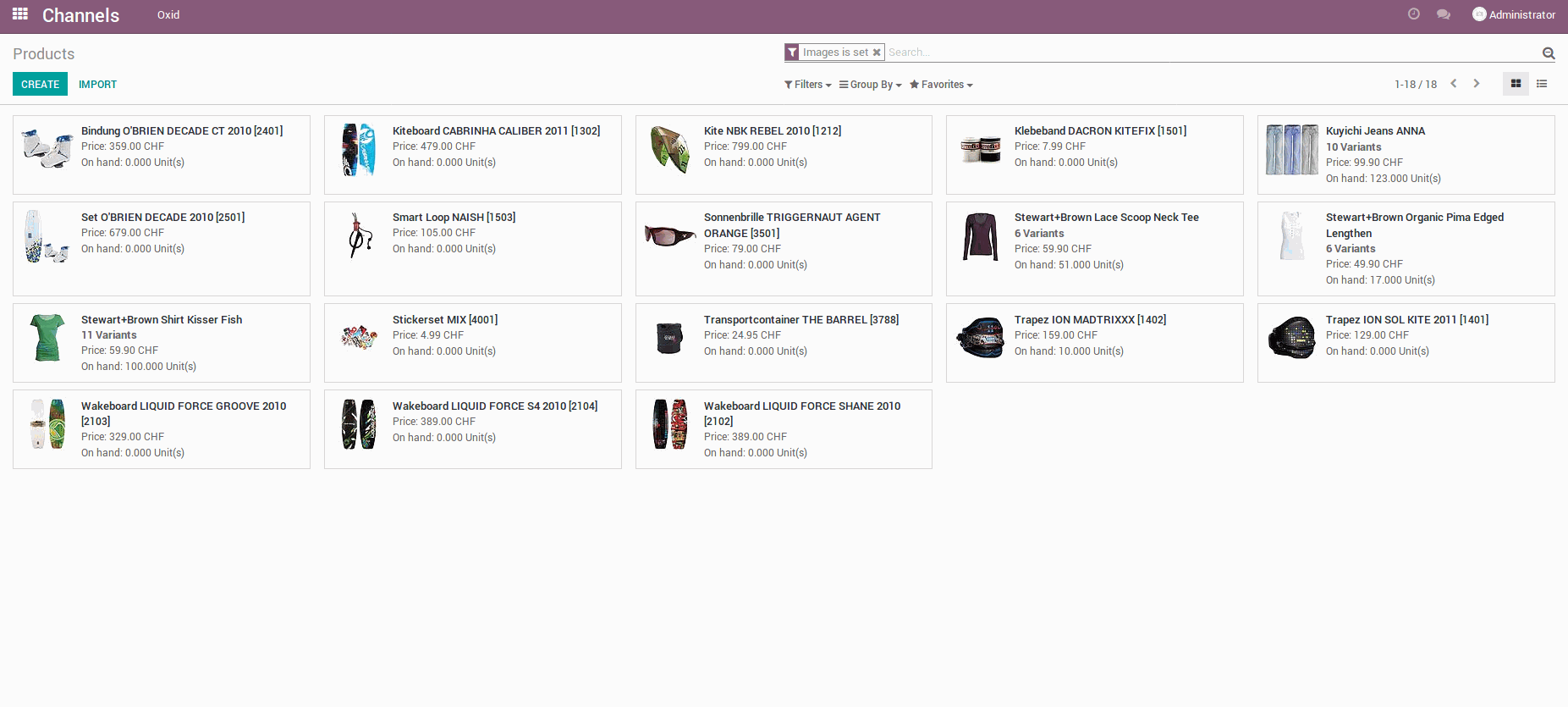The image size is (1568, 707).
Task: Click the filter funnel icon in facet
Action: tap(792, 52)
